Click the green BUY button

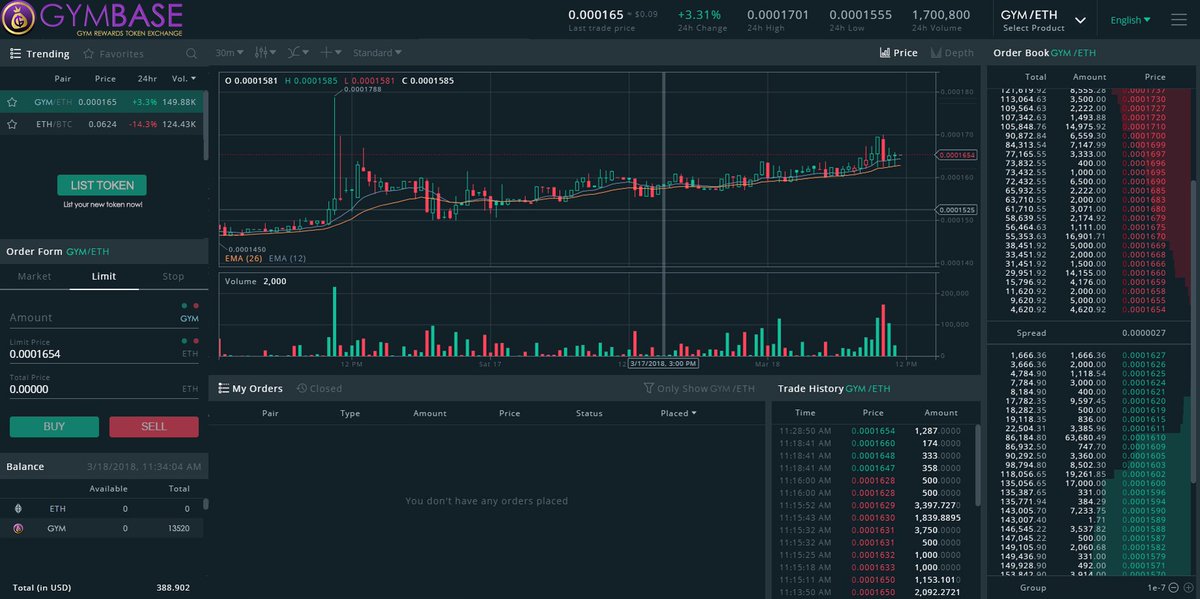[54, 426]
